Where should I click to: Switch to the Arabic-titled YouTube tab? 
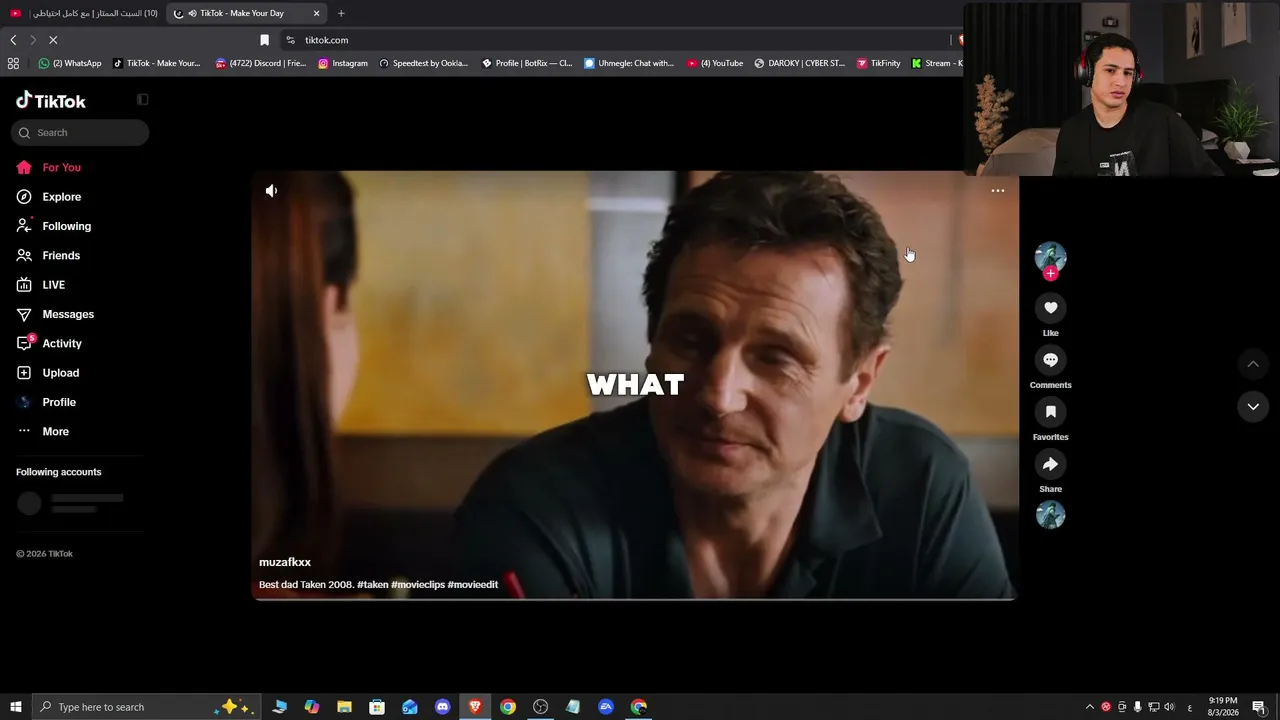[84, 13]
